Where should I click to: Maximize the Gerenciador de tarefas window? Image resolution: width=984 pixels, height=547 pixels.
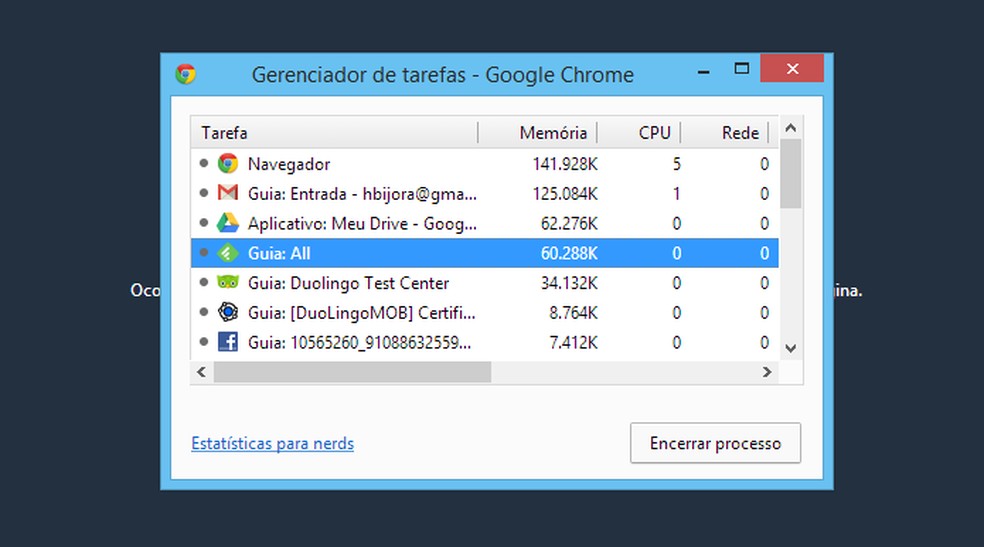[742, 68]
